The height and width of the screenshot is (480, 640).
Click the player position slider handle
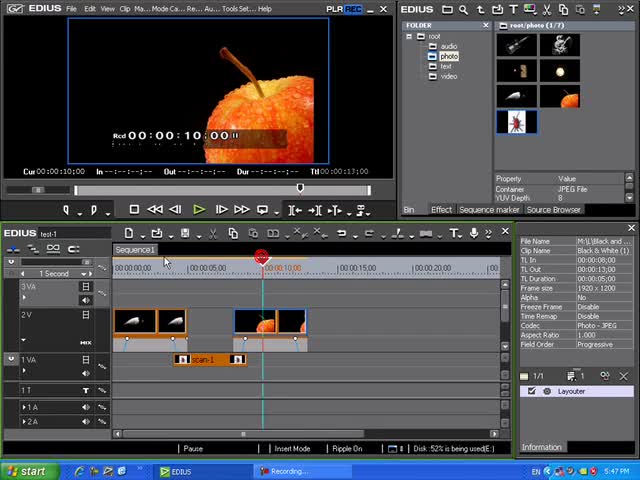299,188
